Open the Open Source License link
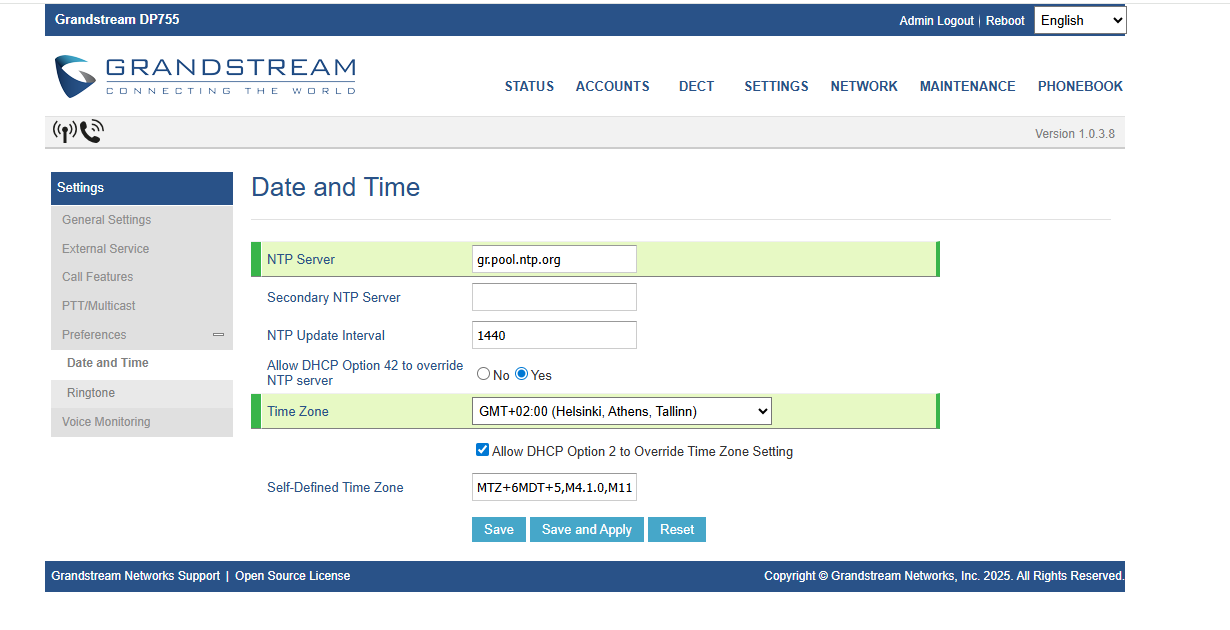The height and width of the screenshot is (630, 1230). [292, 576]
